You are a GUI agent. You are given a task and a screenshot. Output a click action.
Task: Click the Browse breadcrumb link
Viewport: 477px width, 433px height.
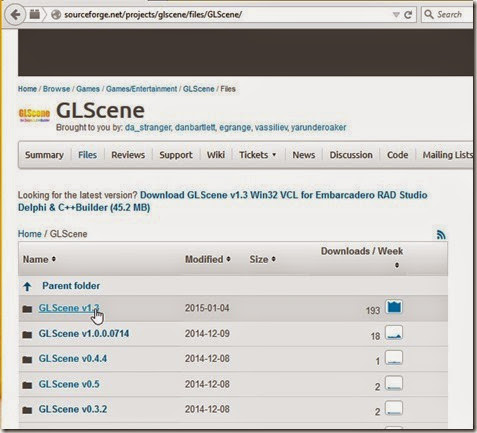click(57, 89)
